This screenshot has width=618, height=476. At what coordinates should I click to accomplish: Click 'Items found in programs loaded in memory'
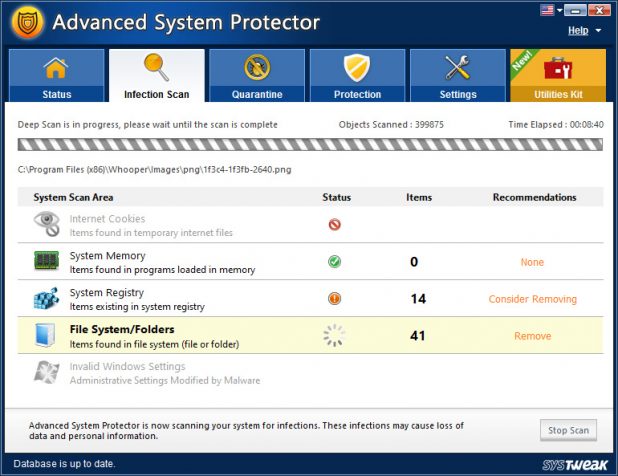[x=162, y=270]
